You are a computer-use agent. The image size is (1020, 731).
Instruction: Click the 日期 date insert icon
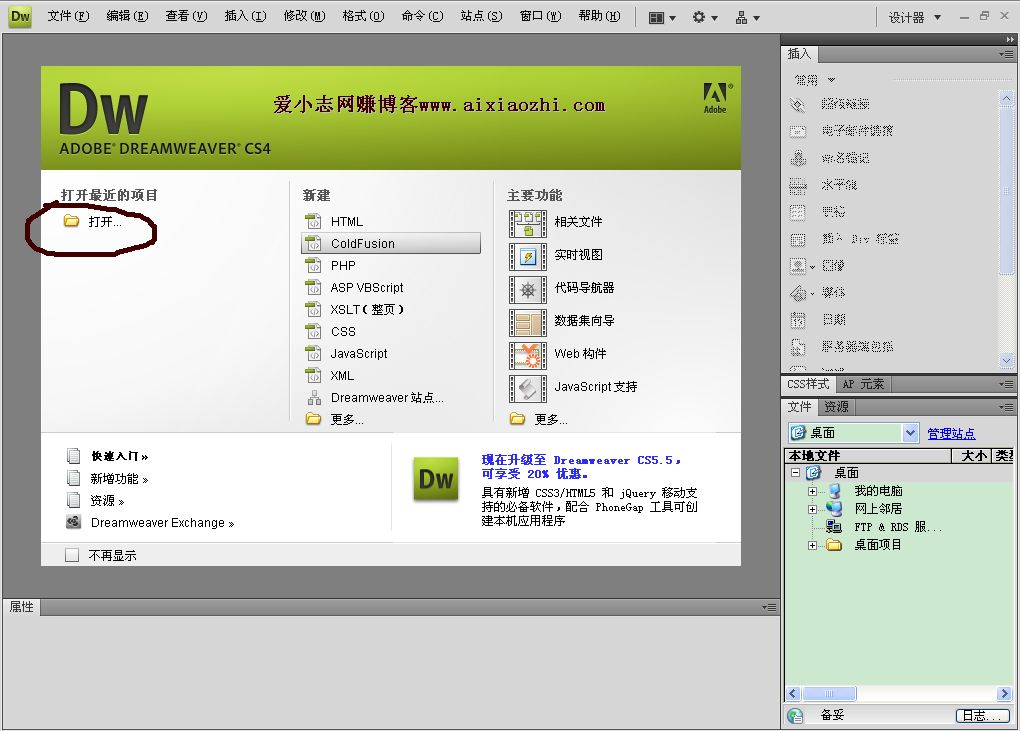click(798, 320)
